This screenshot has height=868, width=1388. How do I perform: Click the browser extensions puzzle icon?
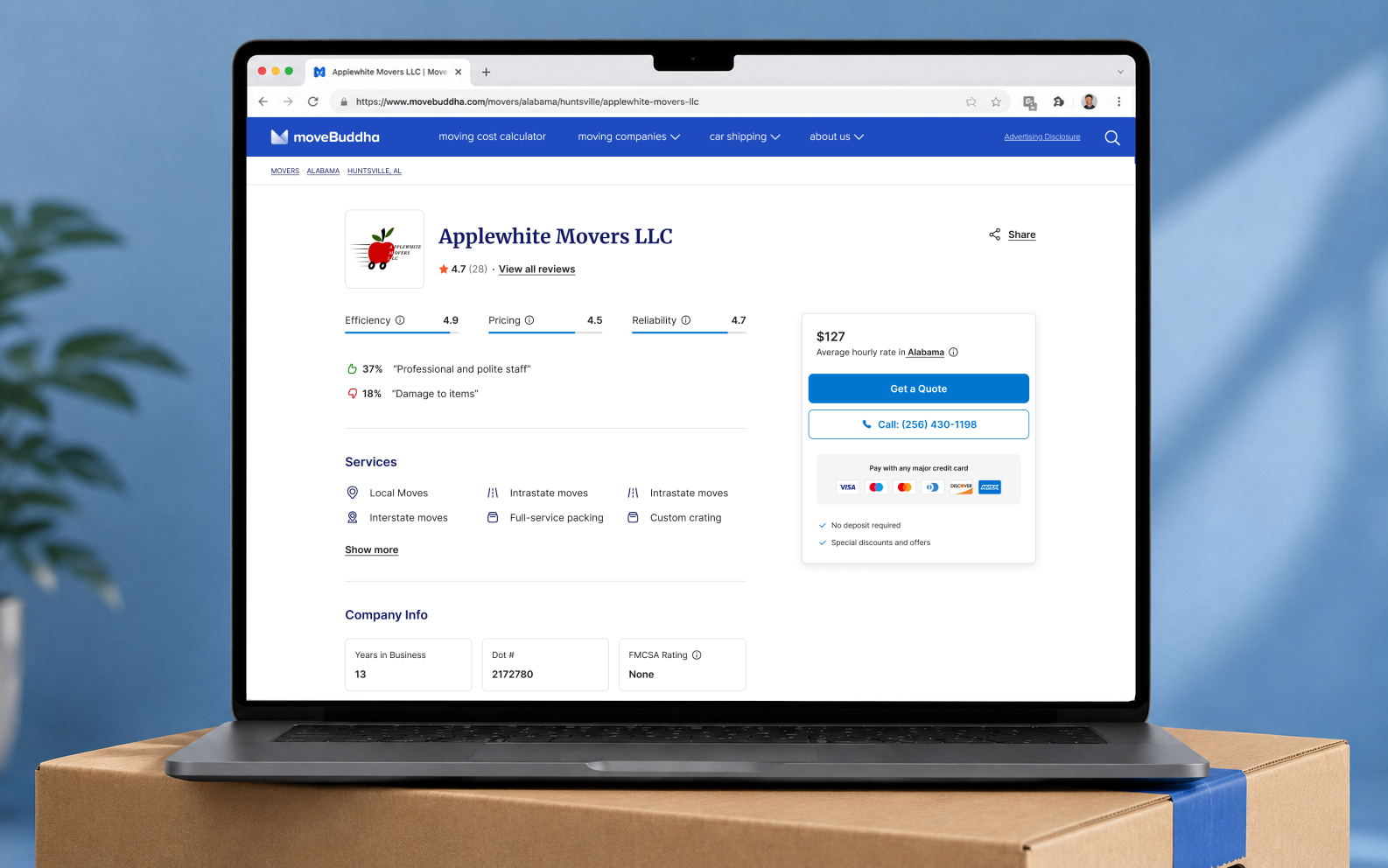[1058, 101]
